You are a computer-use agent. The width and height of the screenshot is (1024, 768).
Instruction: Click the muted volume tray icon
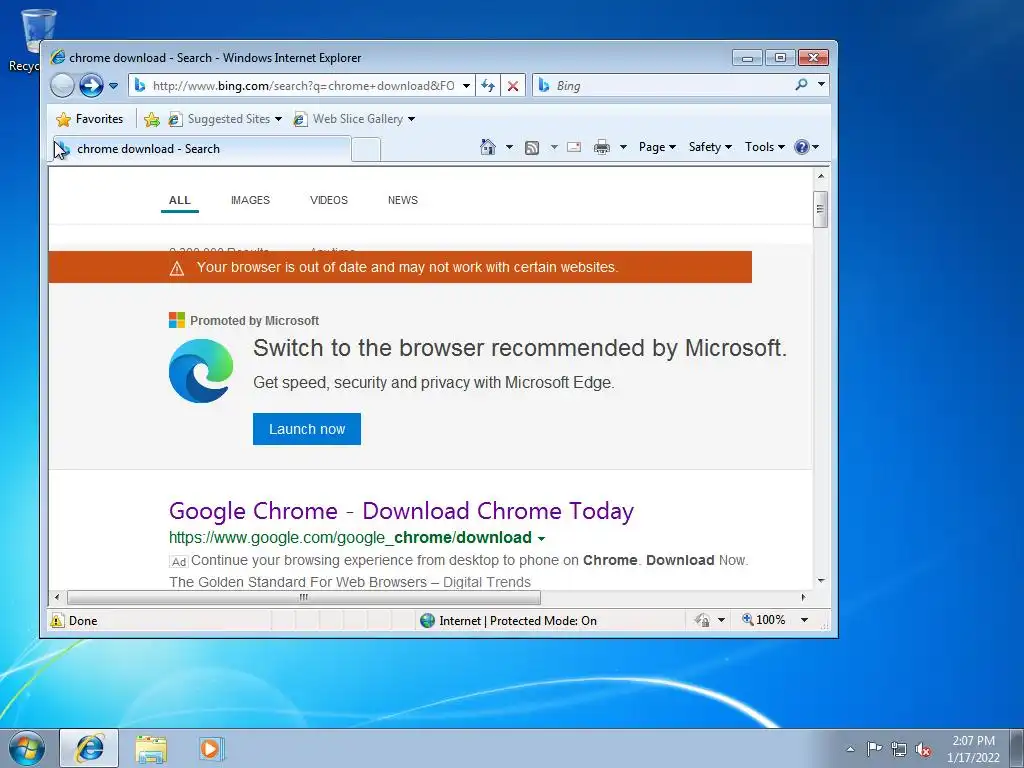click(x=923, y=750)
